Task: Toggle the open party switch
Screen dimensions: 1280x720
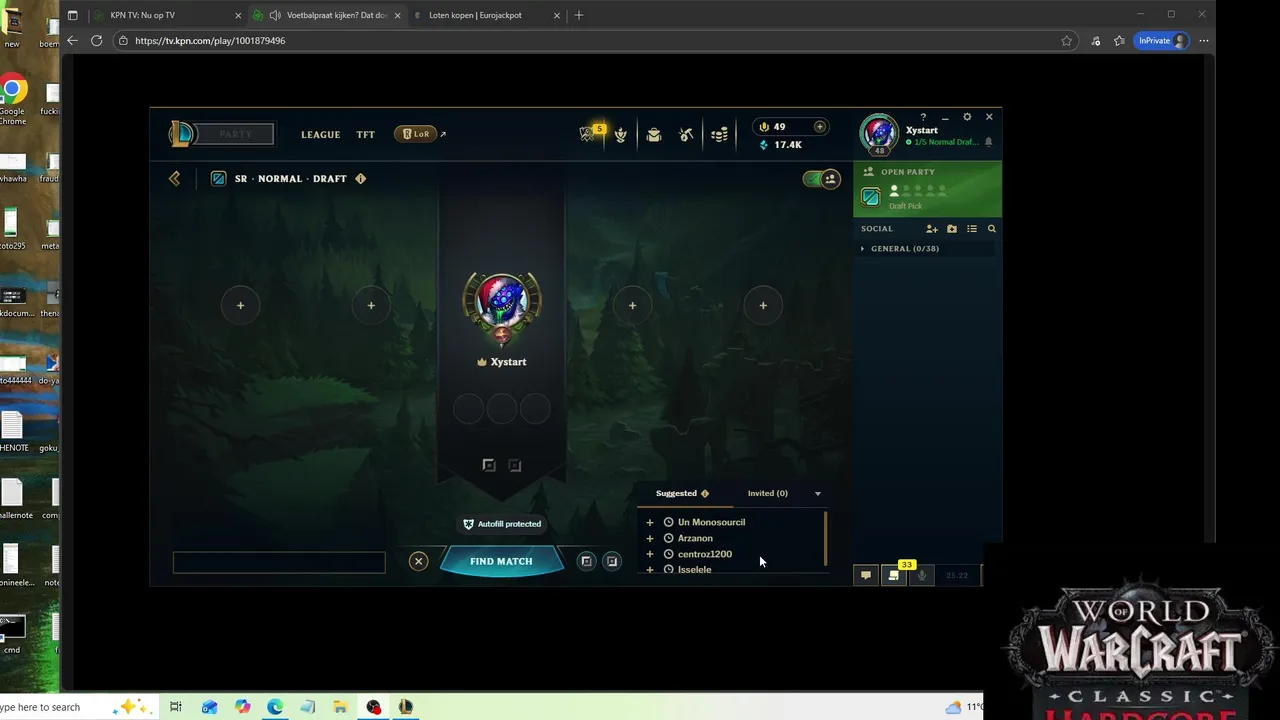Action: coord(821,179)
